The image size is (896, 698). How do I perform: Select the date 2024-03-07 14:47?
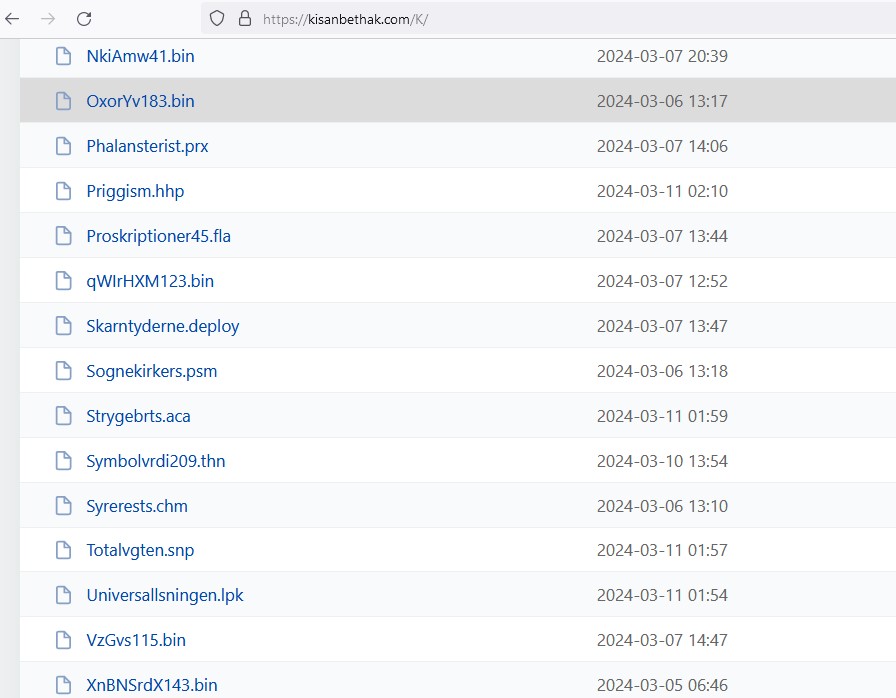coord(662,640)
